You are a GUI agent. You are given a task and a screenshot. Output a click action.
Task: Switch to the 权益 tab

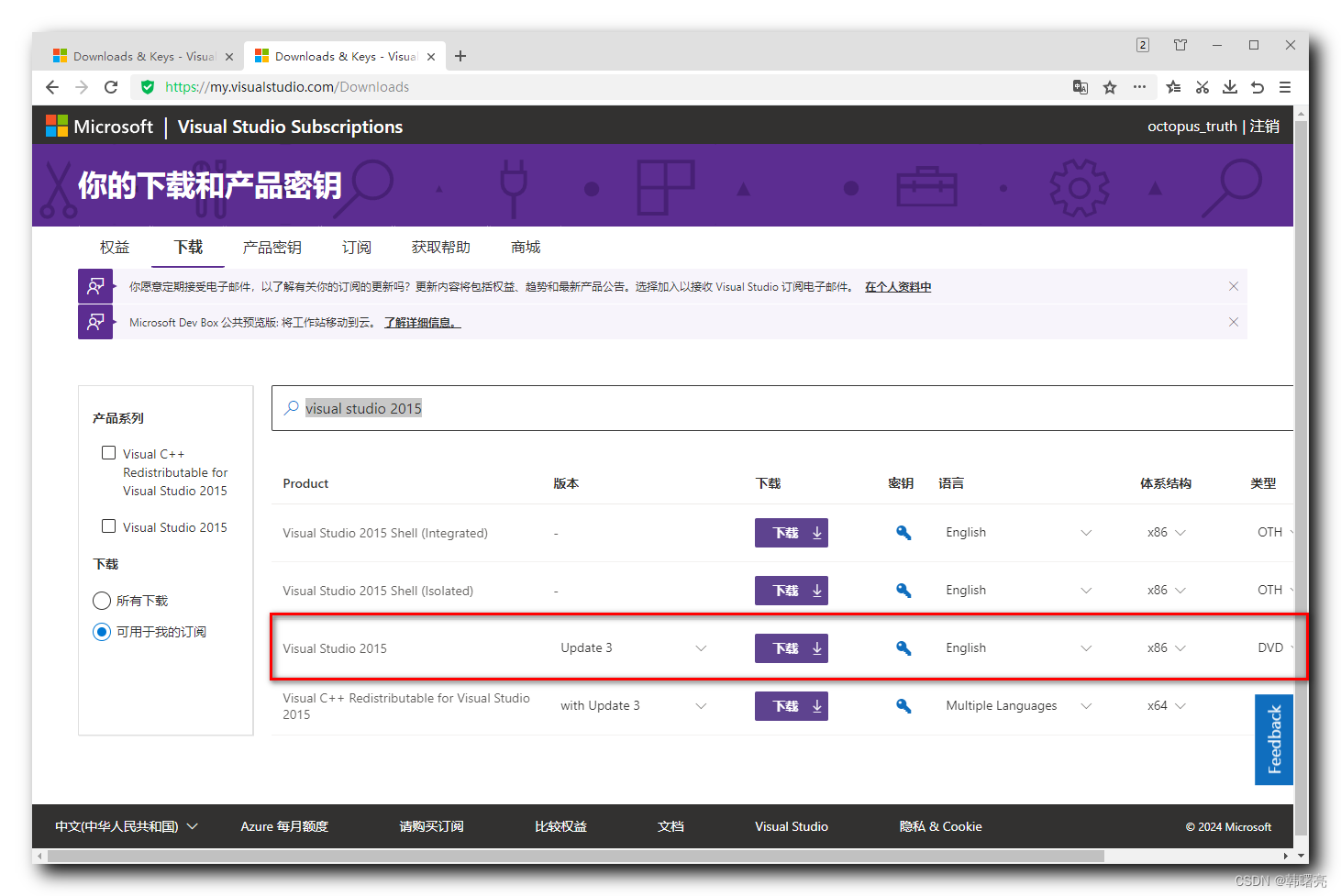point(115,248)
